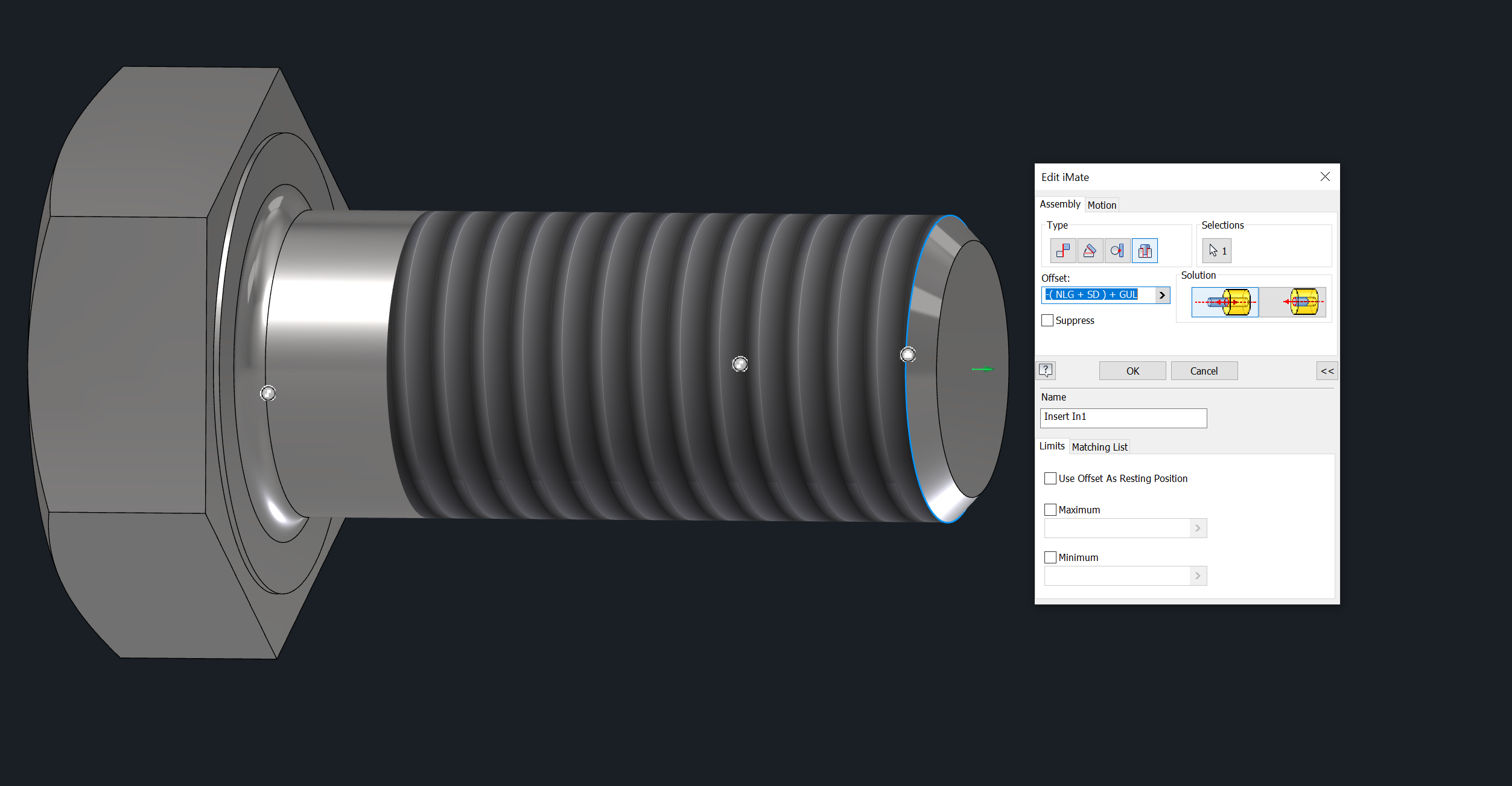Open the Minimum value flyout arrow
The image size is (1512, 786).
(1198, 575)
